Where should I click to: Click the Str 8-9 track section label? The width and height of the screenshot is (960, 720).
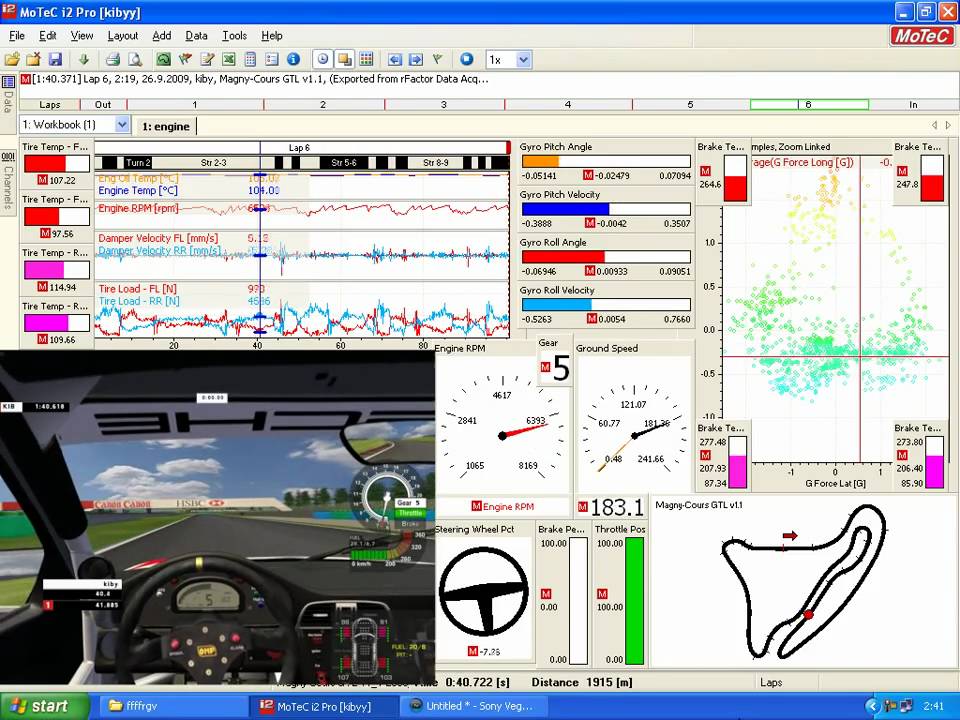(x=436, y=163)
